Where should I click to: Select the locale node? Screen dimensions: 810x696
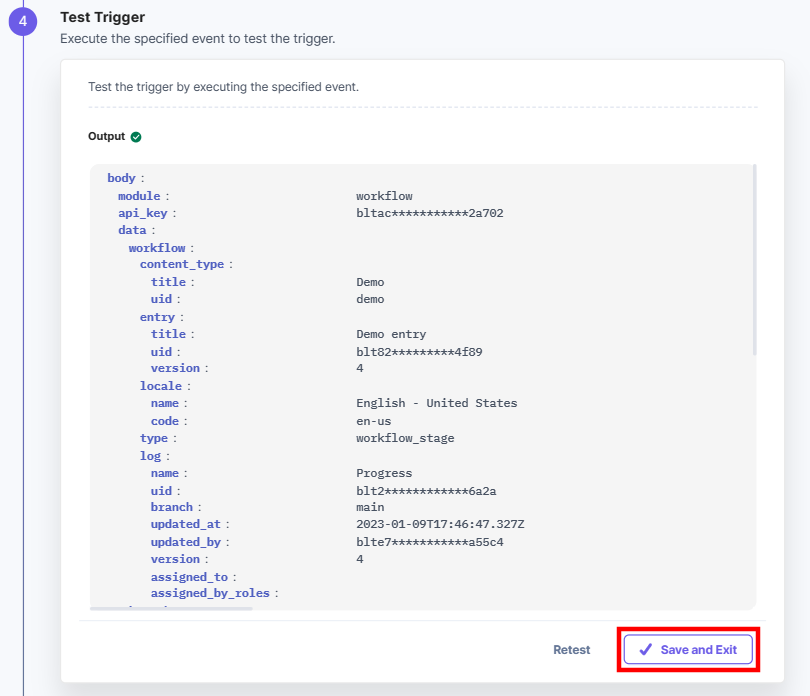tap(161, 386)
